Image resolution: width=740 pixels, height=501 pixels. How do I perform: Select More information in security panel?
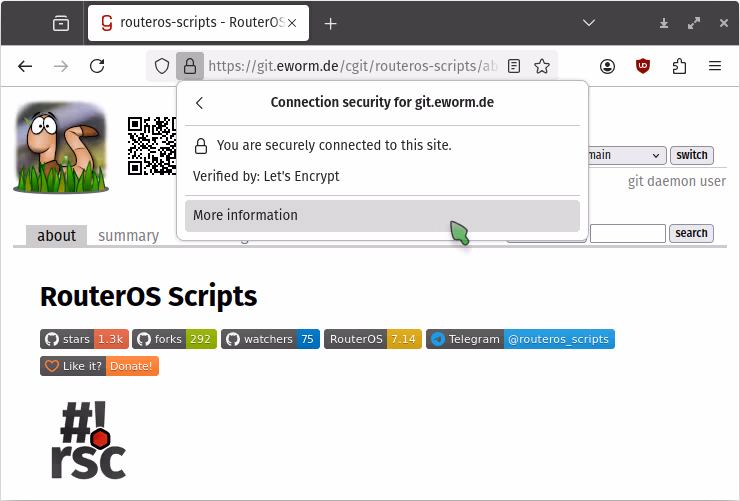[x=381, y=215]
